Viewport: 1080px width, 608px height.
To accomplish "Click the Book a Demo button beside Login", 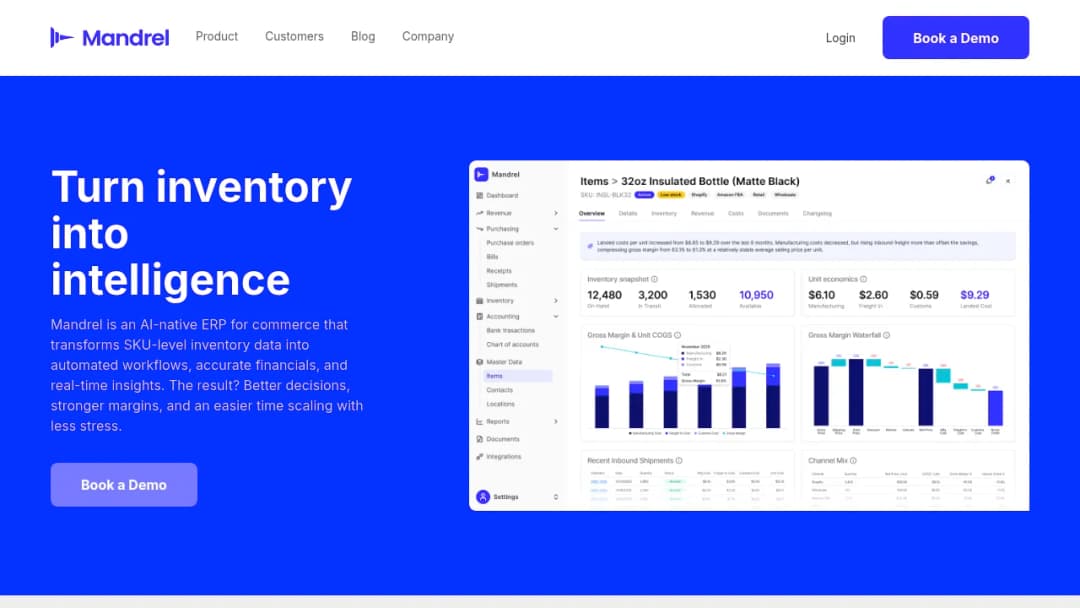I will (x=955, y=38).
